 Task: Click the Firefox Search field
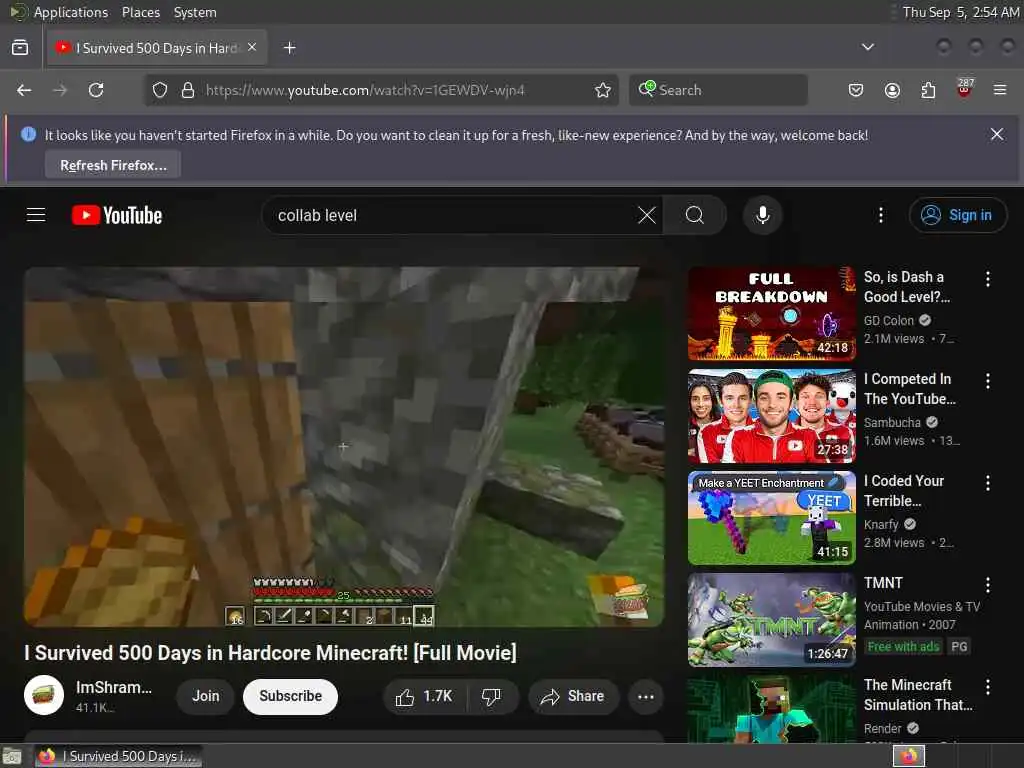click(x=718, y=90)
